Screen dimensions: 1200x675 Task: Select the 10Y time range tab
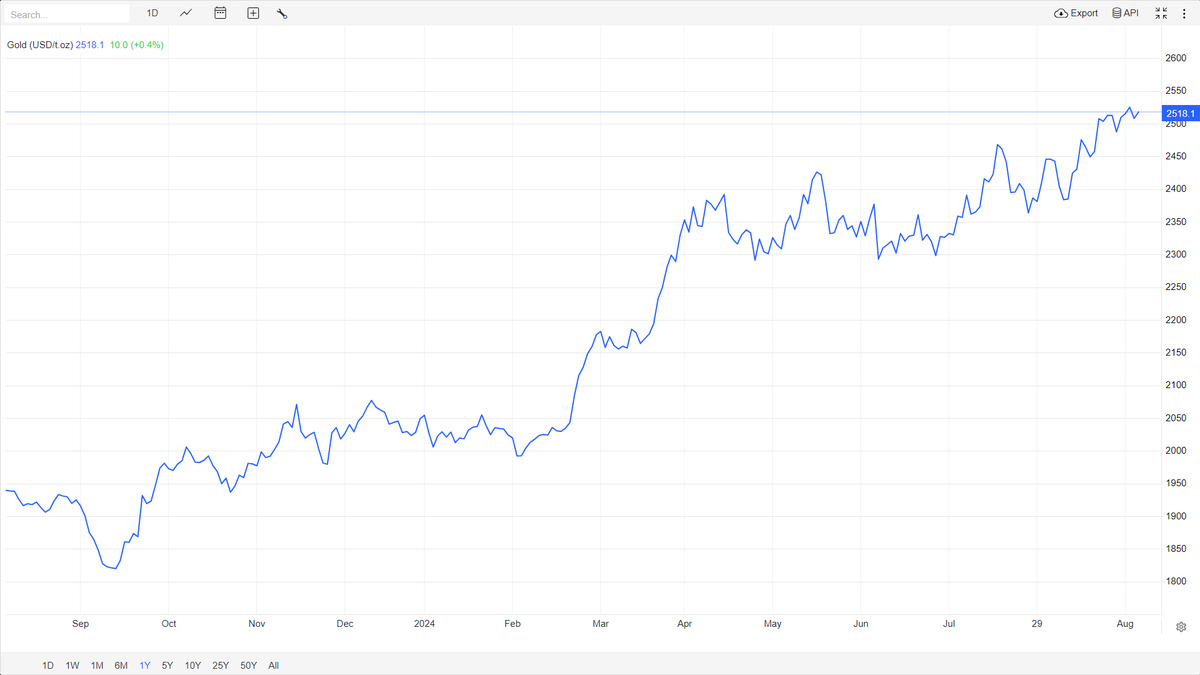pyautogui.click(x=193, y=665)
